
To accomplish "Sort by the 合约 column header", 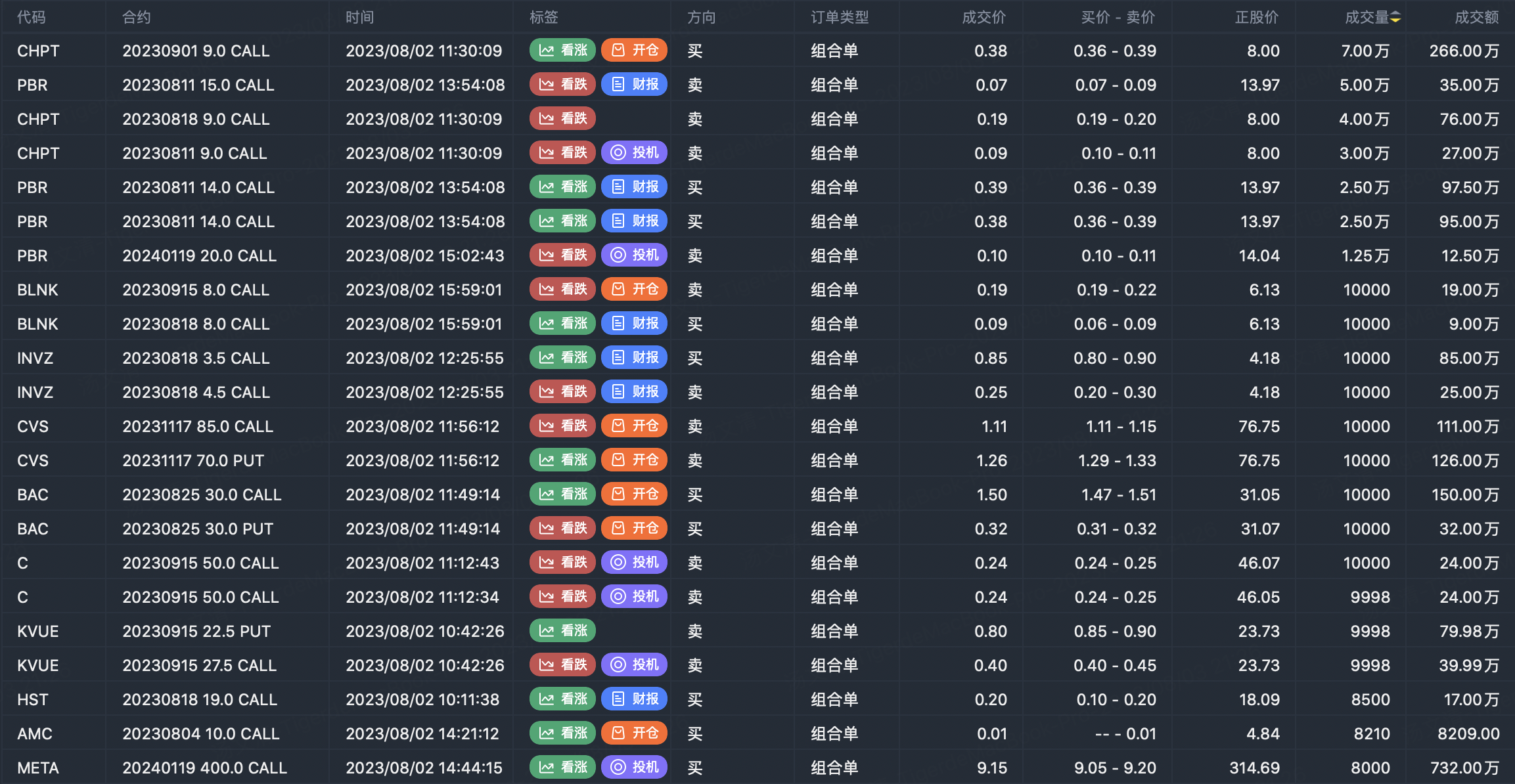I will 137,18.
